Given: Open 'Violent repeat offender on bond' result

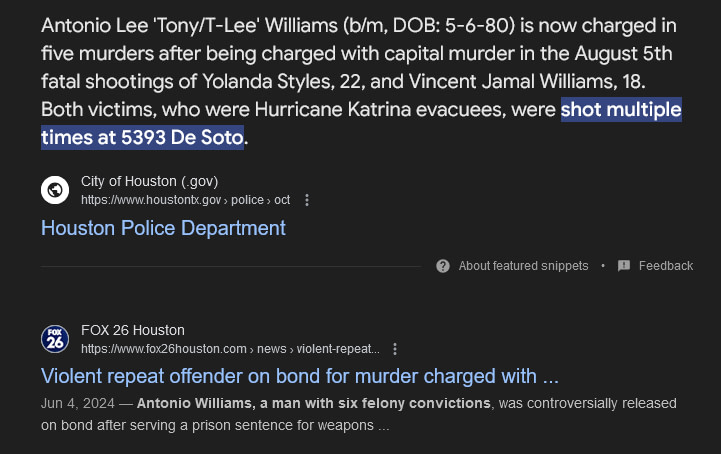Looking at the screenshot, I should pyautogui.click(x=300, y=376).
